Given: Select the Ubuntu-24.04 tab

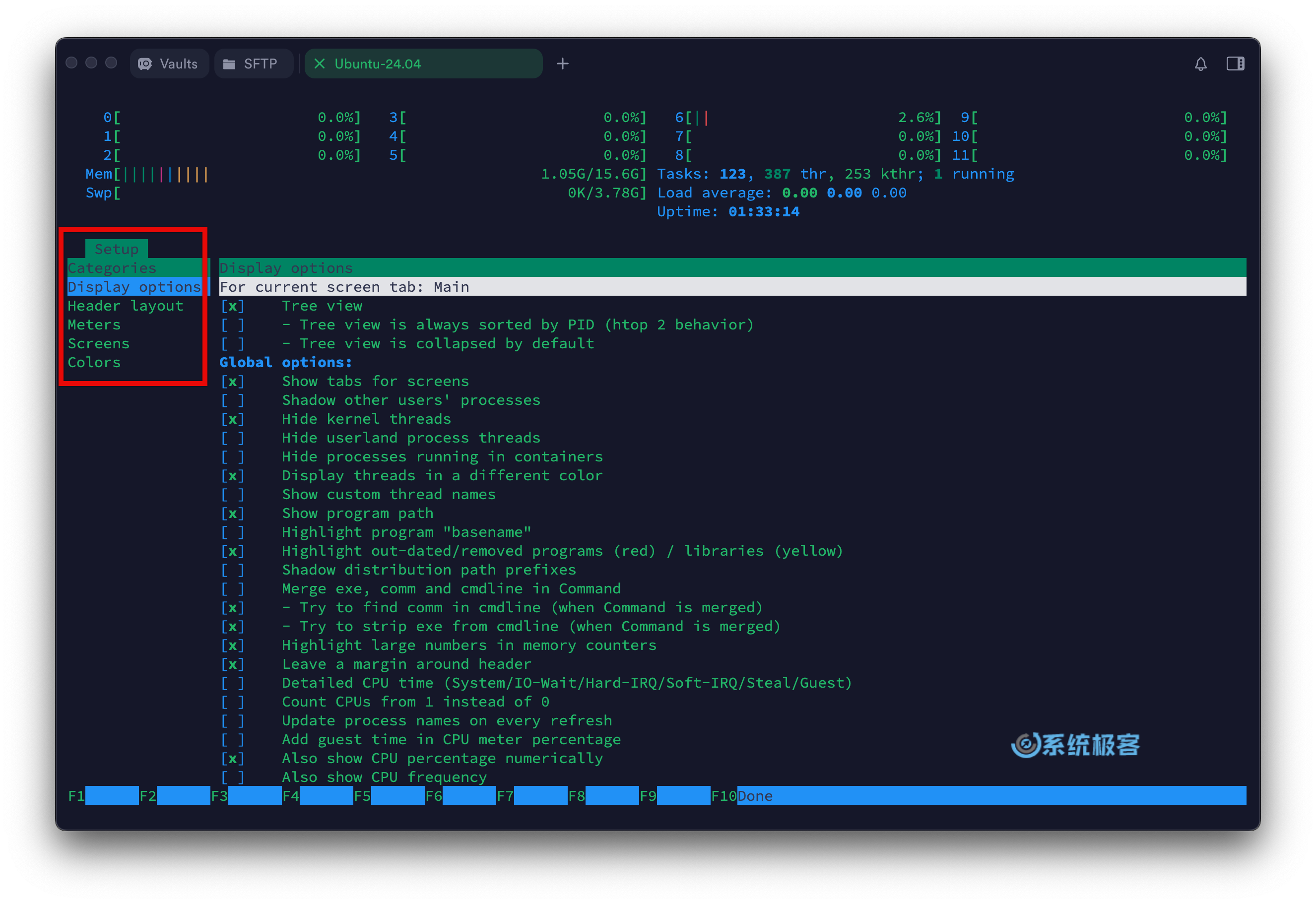Looking at the screenshot, I should point(423,64).
